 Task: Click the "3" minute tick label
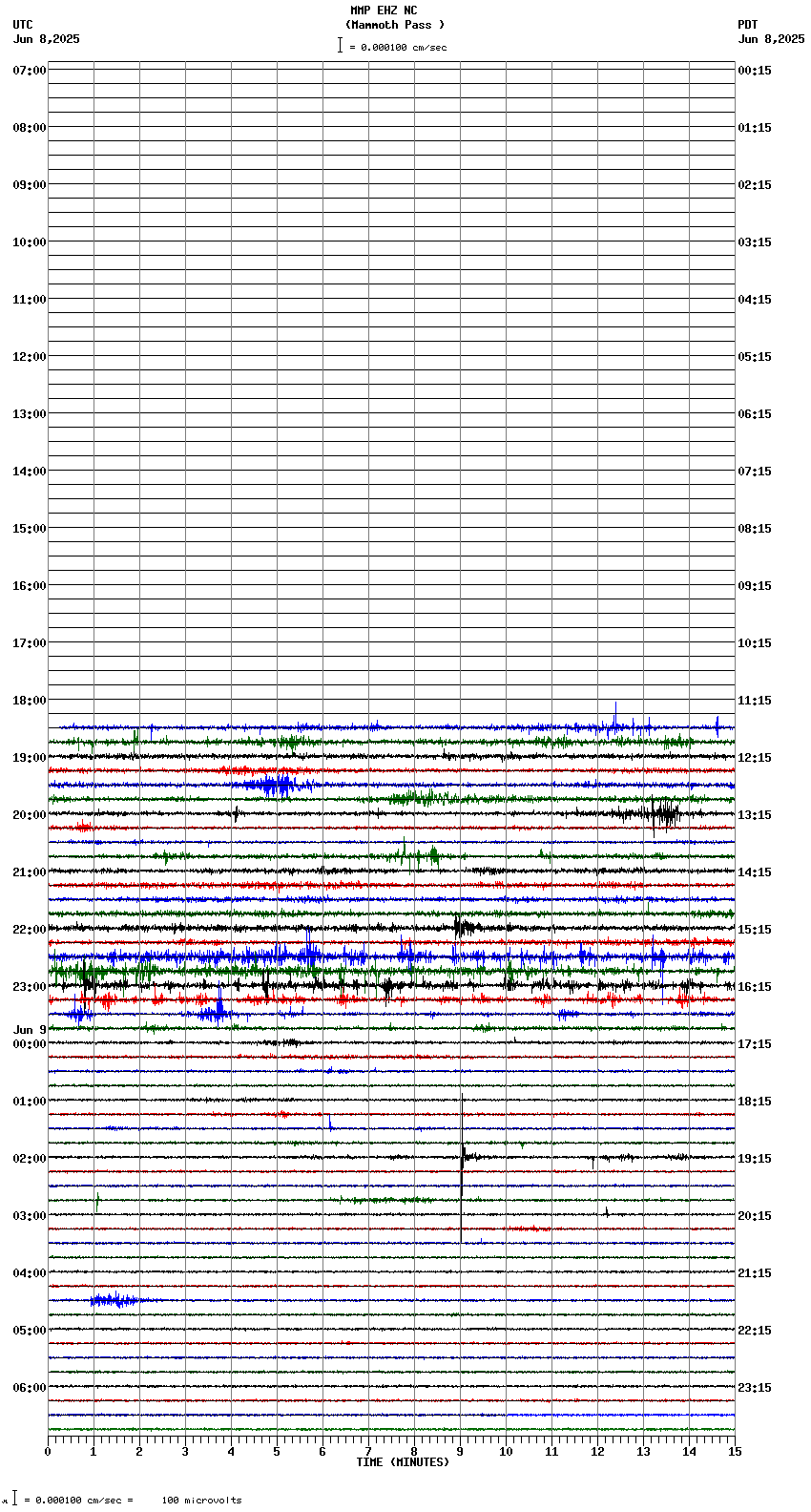pos(185,1452)
